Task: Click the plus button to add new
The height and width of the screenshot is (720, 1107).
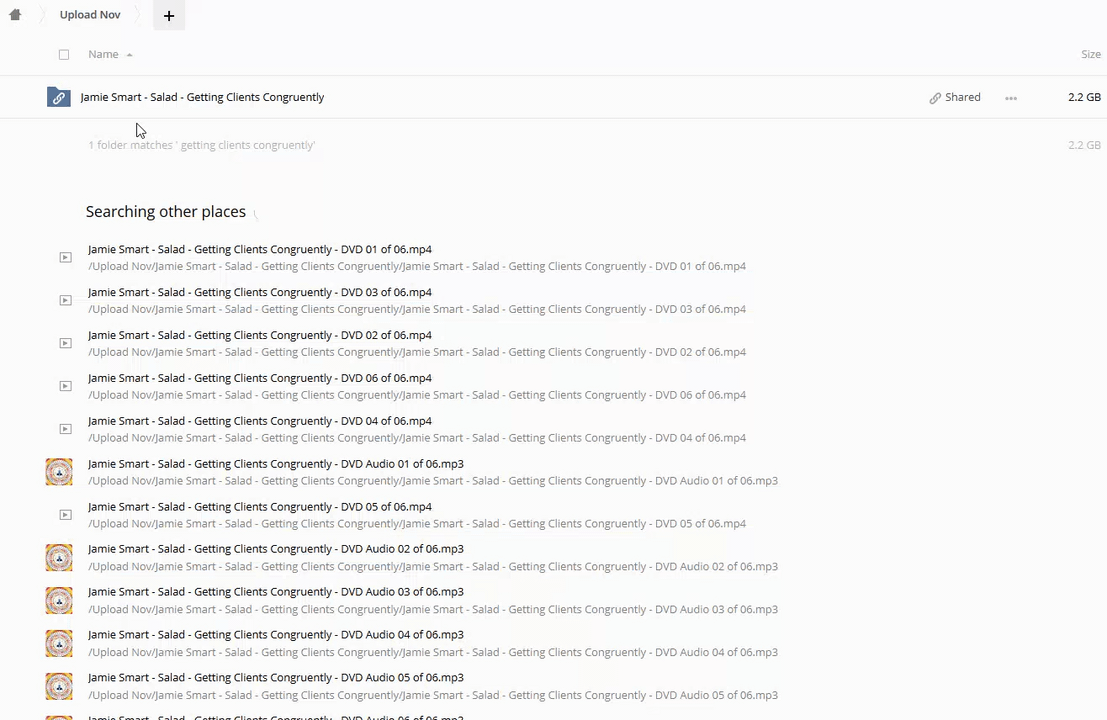Action: pyautogui.click(x=169, y=16)
